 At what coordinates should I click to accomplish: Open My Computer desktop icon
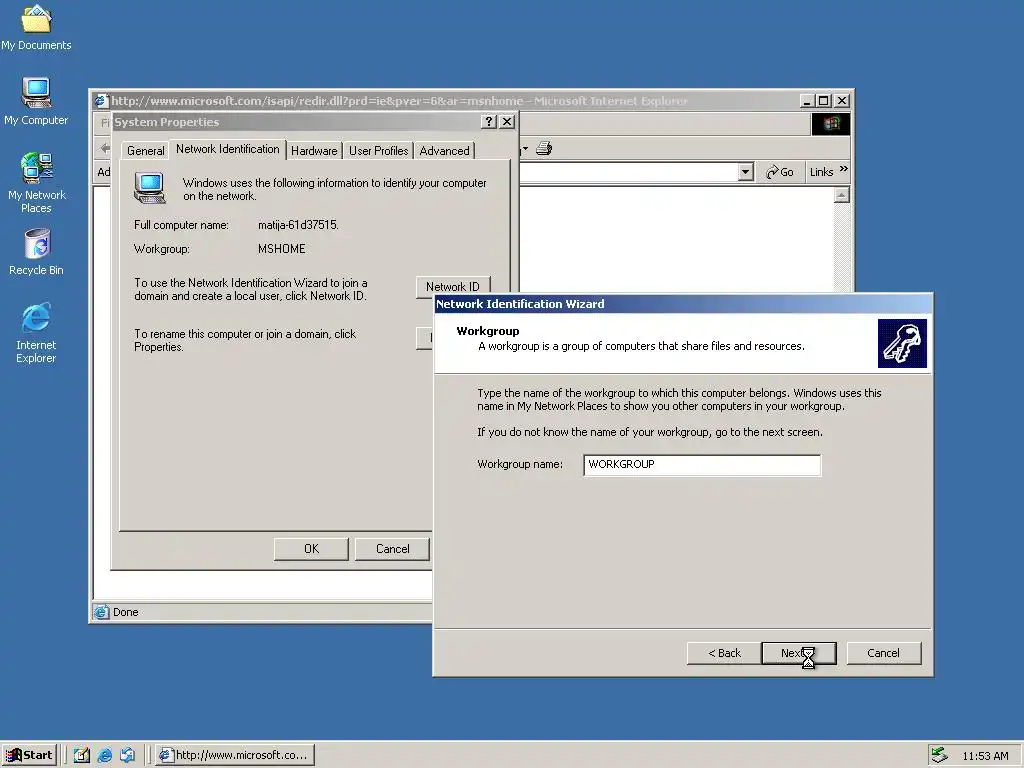[x=36, y=101]
